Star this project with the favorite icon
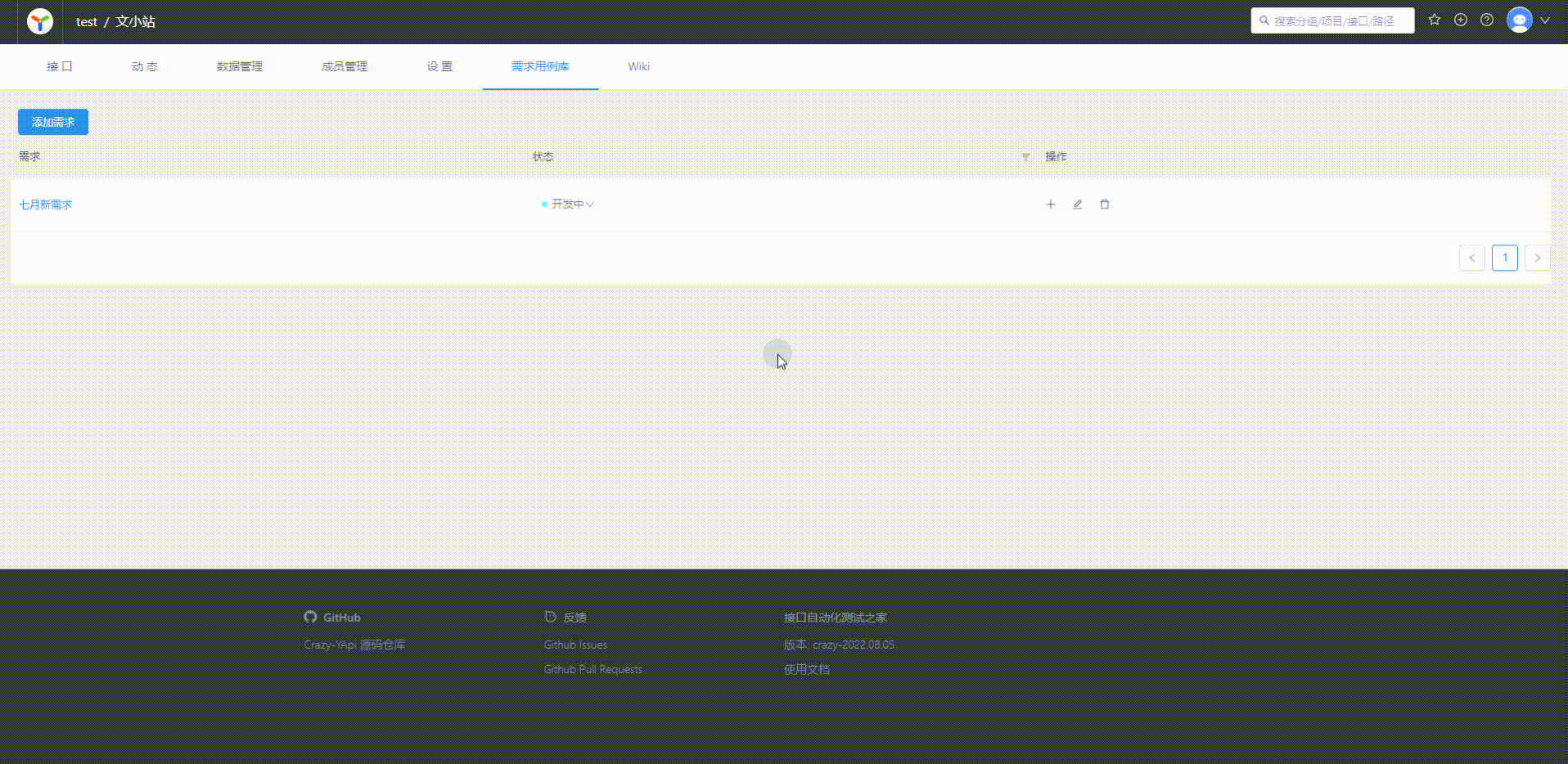Viewport: 1568px width, 764px height. point(1434,20)
